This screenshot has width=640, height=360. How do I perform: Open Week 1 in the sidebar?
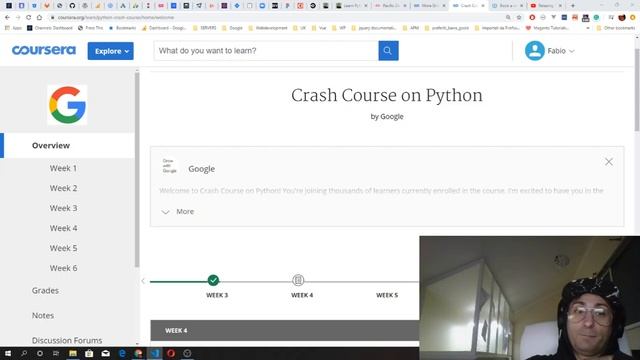(x=63, y=168)
